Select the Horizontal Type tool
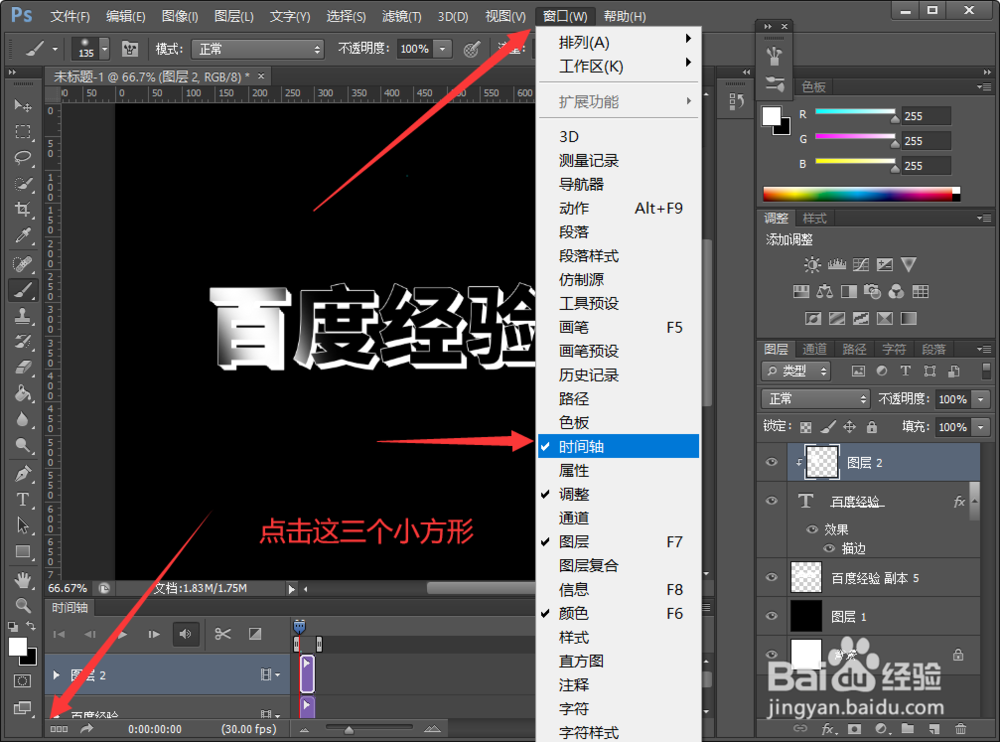 click(x=23, y=500)
